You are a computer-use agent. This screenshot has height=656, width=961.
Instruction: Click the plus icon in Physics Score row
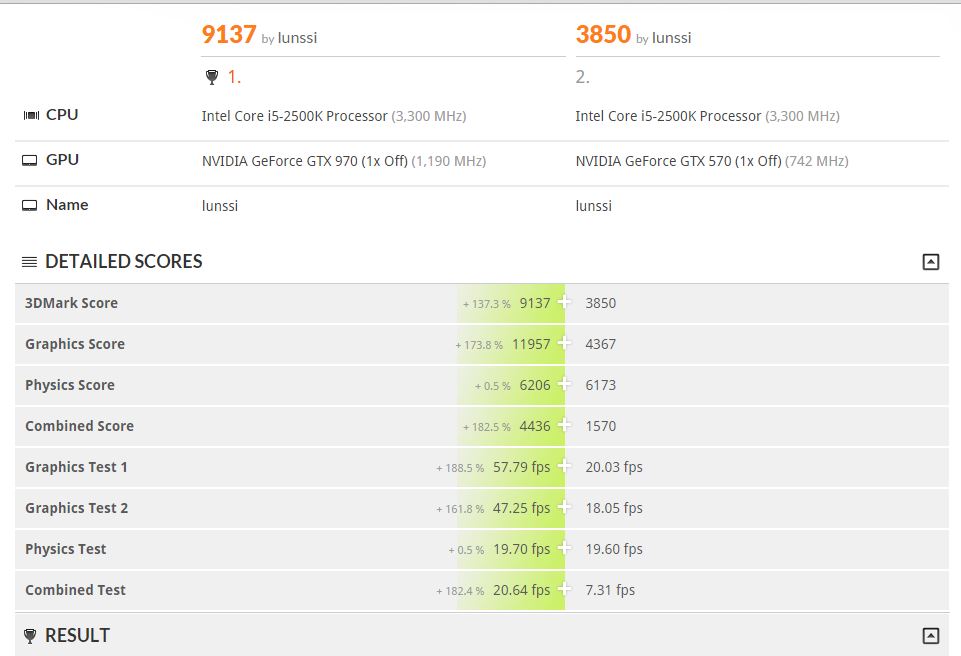[564, 385]
